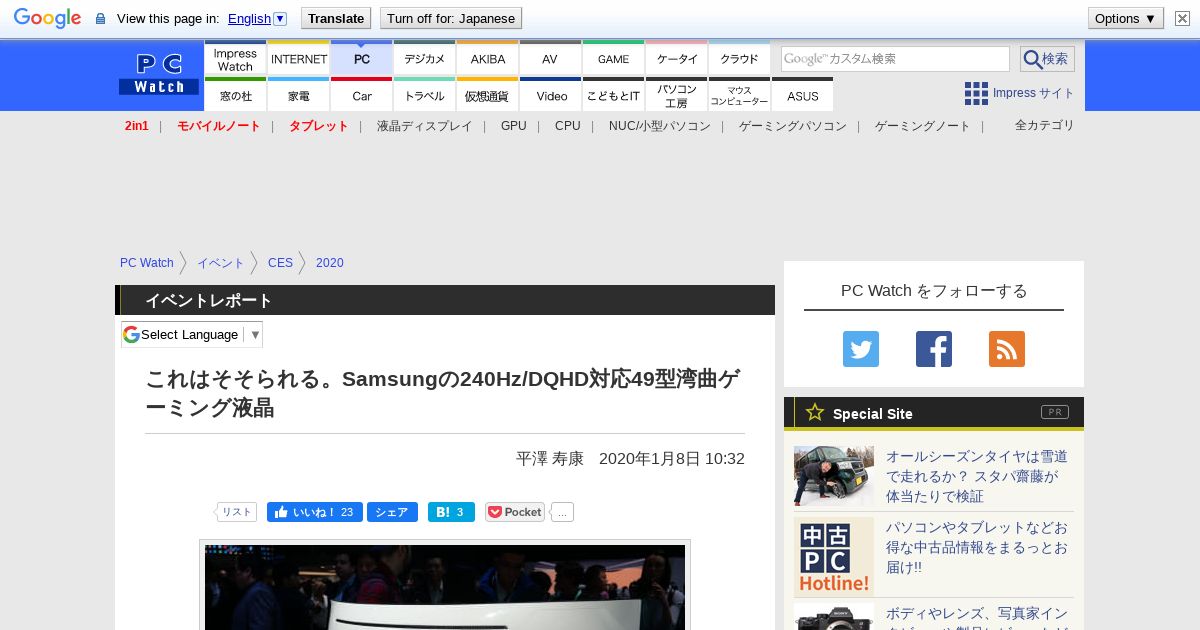
Task: Click the lock icon in translate bar
Action: pos(100,19)
